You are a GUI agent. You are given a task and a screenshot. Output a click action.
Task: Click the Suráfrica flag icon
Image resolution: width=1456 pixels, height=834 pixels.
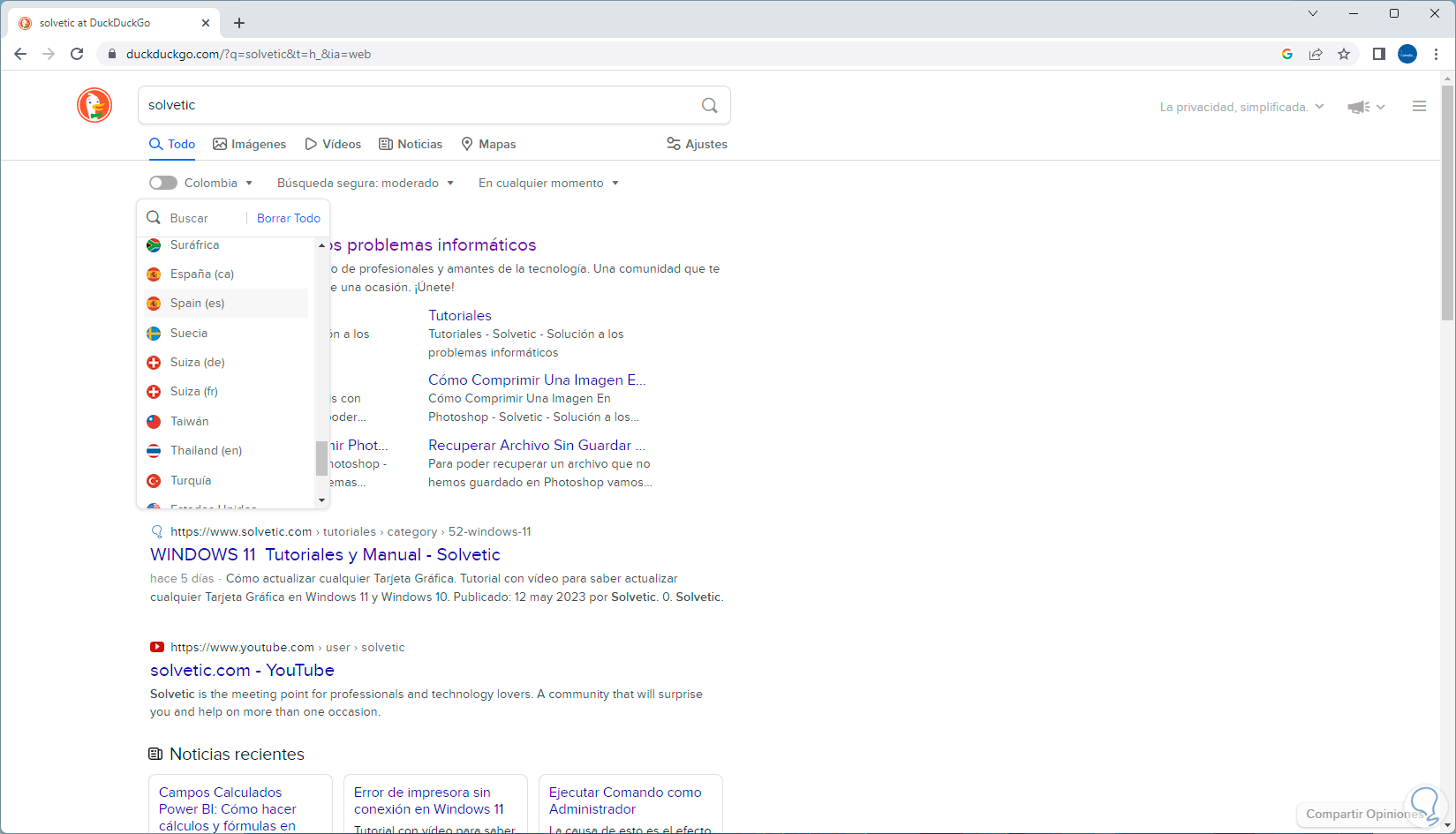(x=154, y=245)
